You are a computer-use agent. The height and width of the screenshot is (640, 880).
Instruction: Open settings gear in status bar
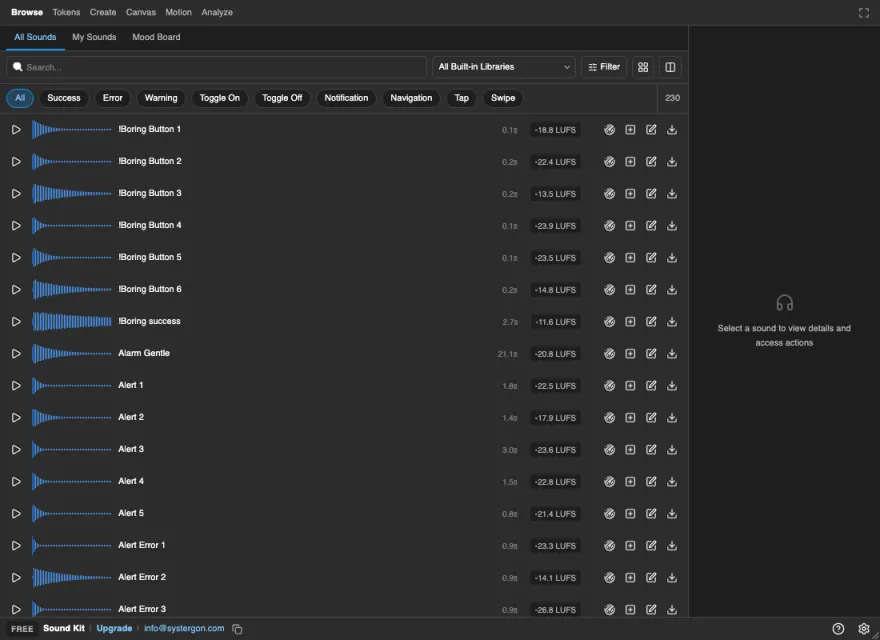(864, 629)
